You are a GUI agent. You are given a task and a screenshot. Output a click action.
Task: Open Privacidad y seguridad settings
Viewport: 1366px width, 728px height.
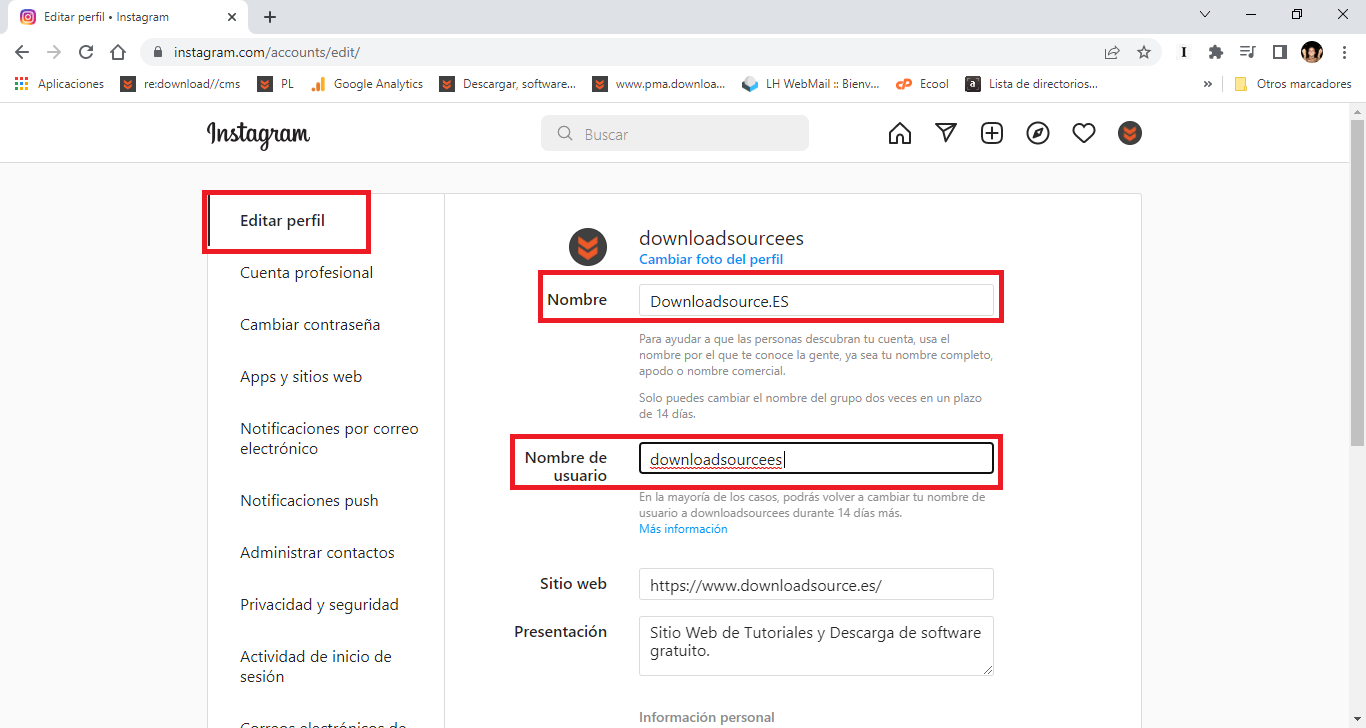coord(319,605)
